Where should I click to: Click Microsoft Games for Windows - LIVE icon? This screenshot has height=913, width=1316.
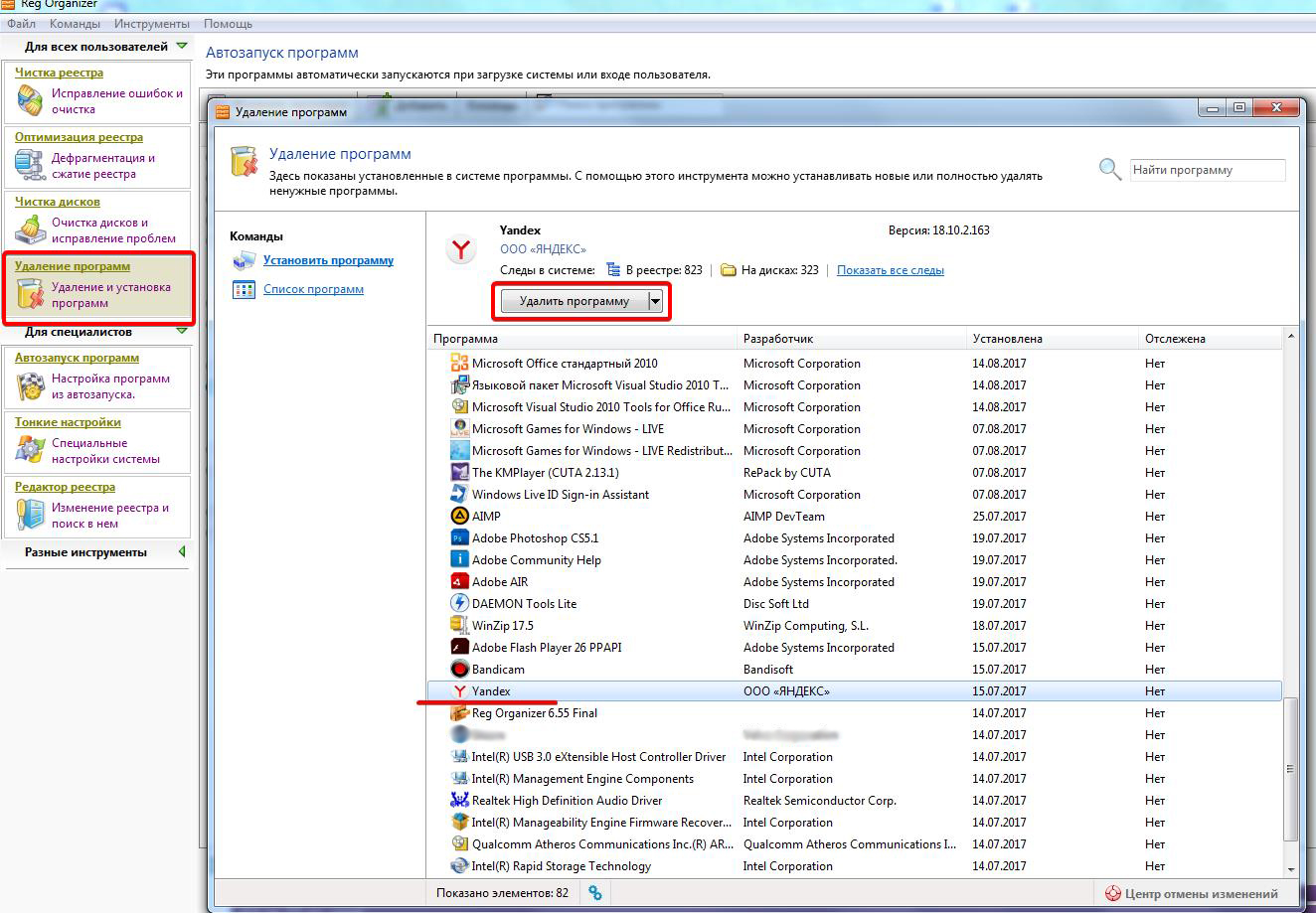click(459, 428)
